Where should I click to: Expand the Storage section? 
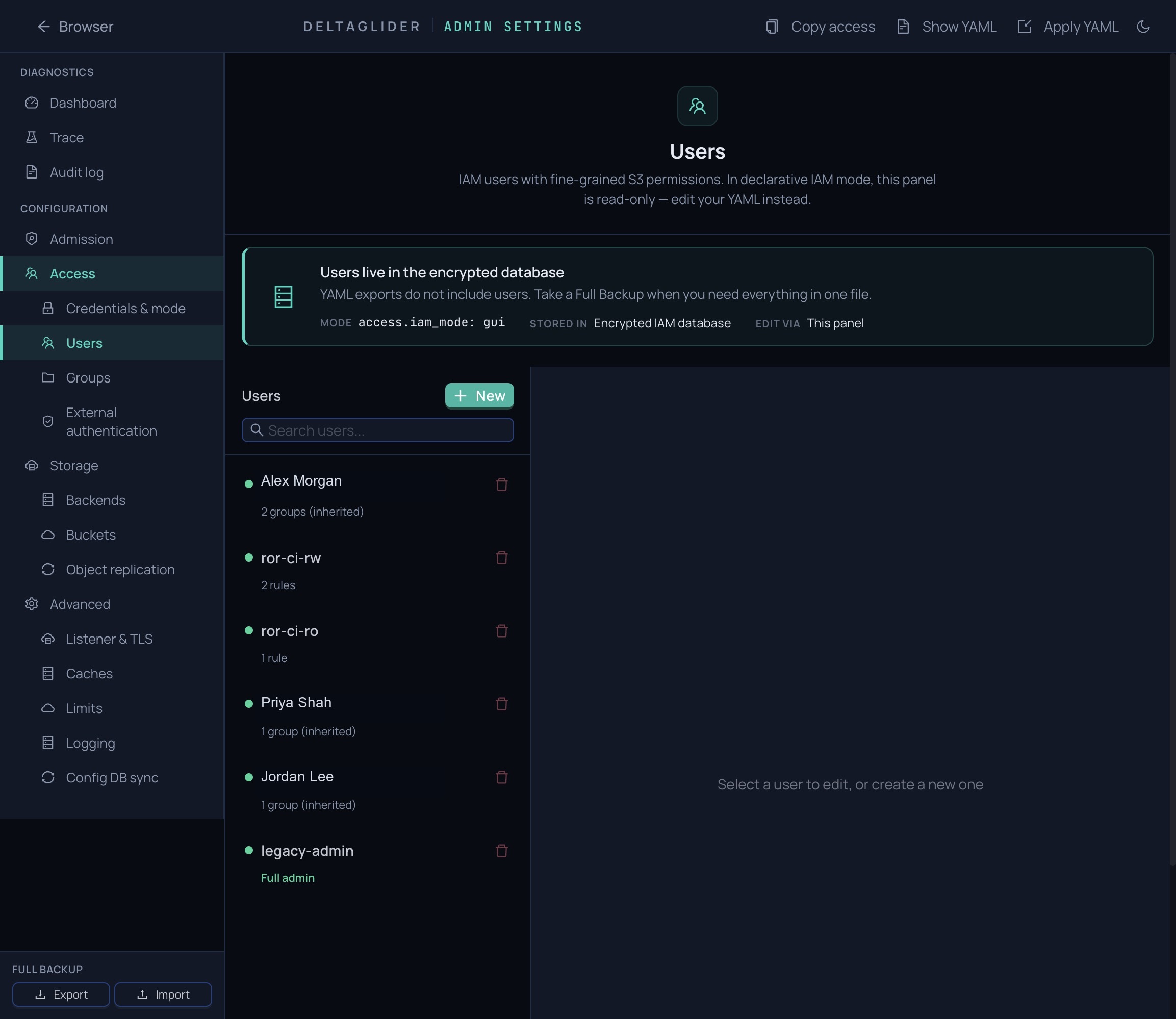coord(73,465)
